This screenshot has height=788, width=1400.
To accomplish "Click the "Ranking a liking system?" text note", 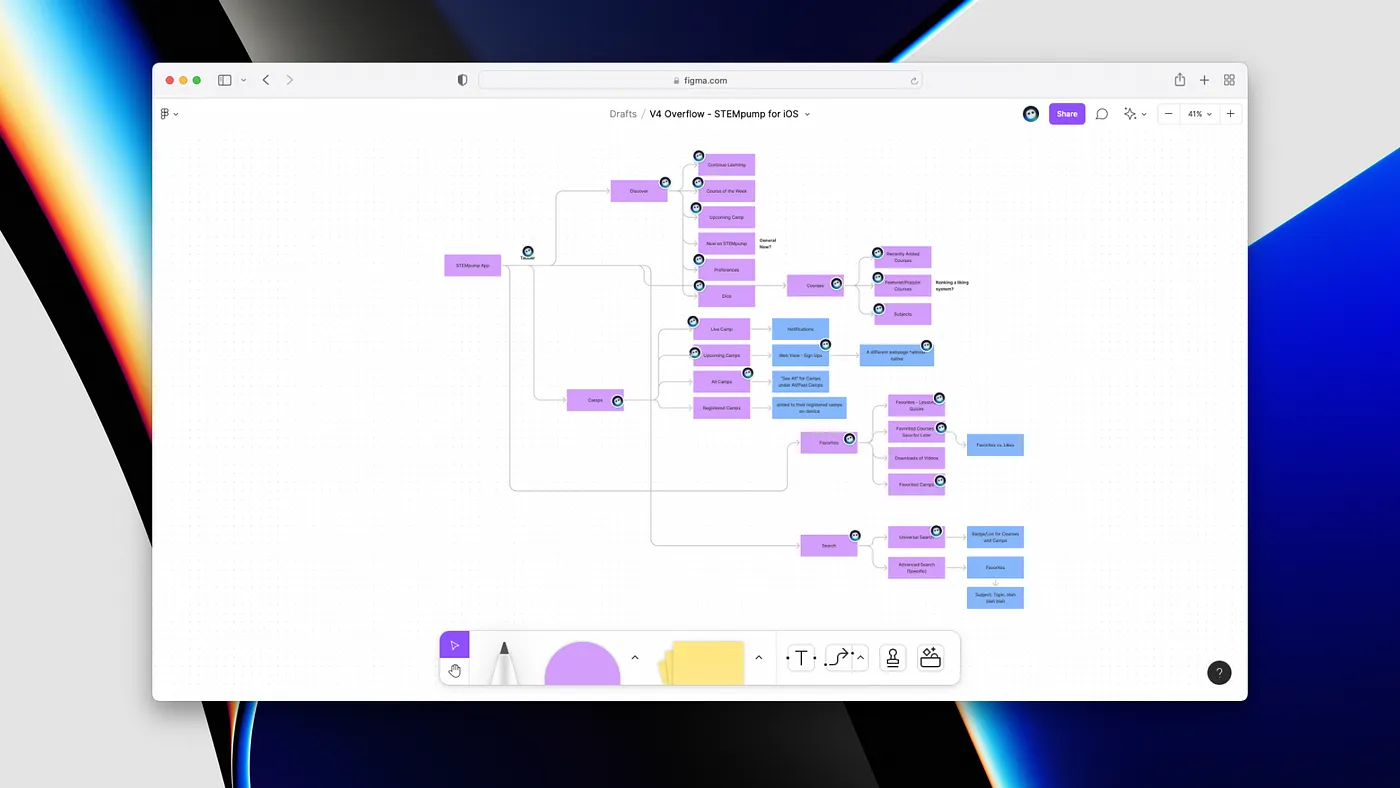I will [952, 286].
